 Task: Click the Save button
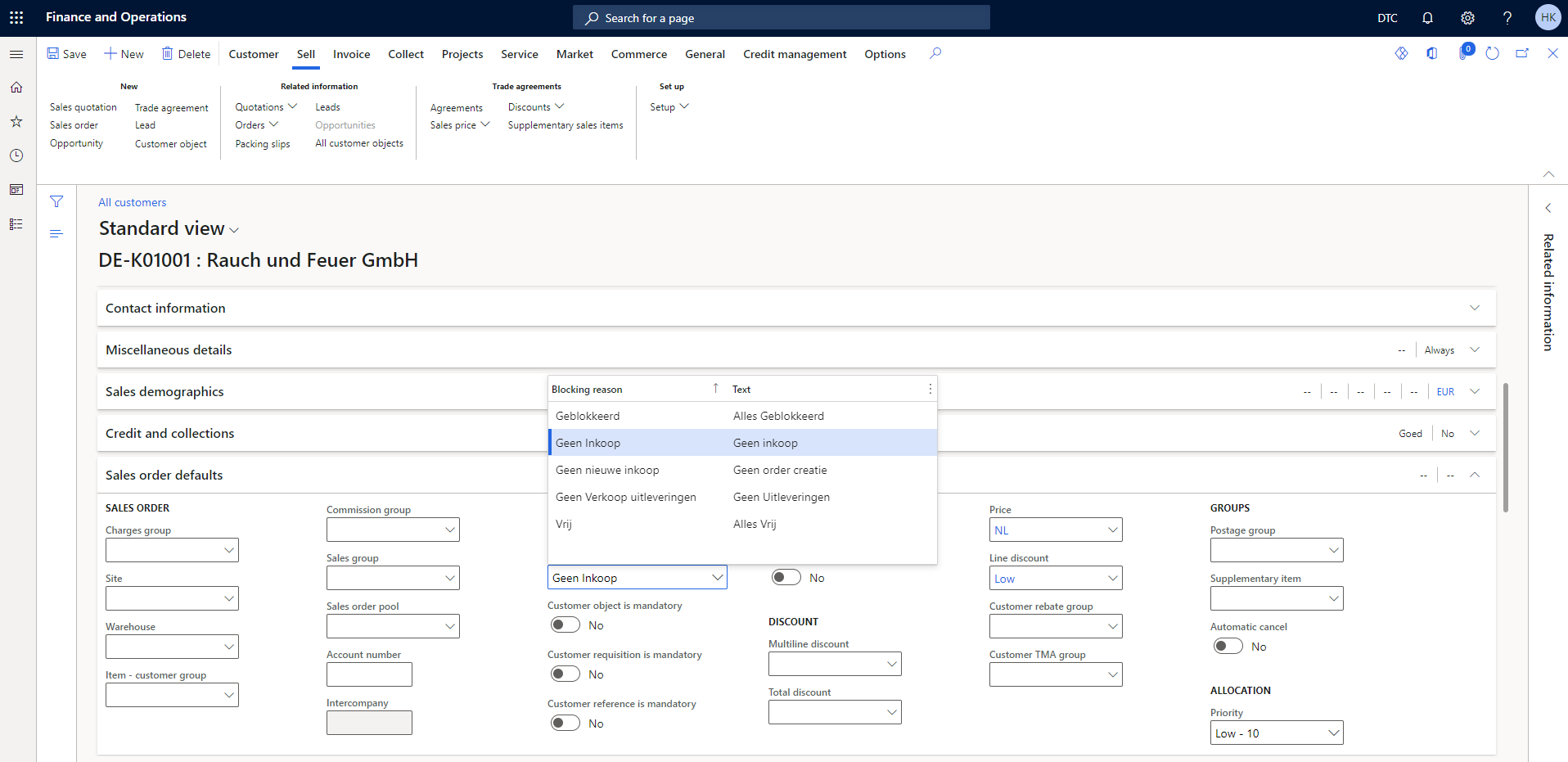pos(66,54)
